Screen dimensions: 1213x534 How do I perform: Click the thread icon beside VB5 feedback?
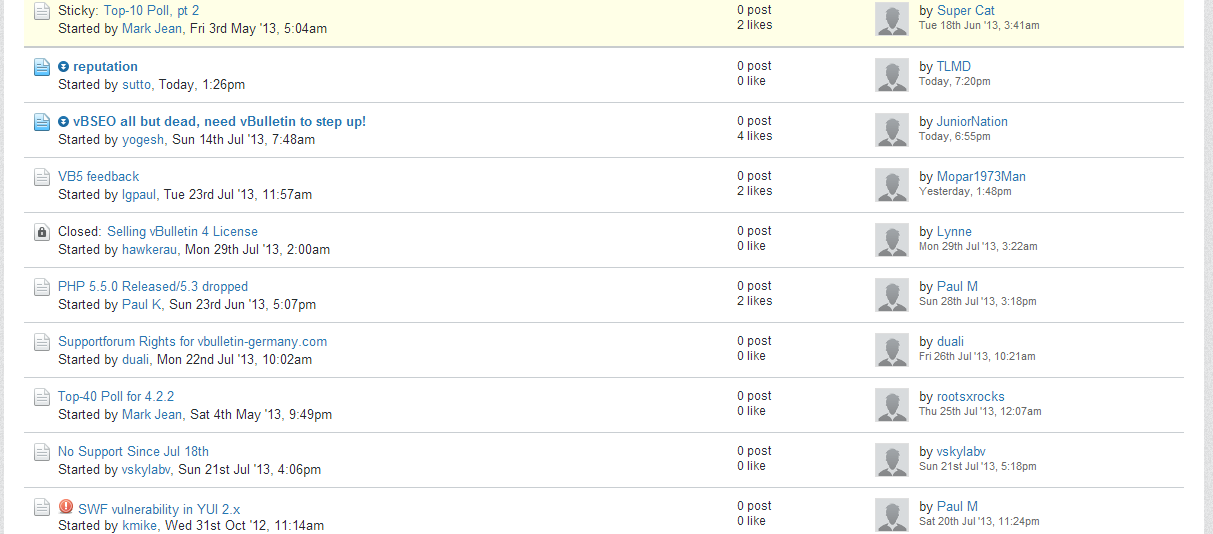pos(42,177)
